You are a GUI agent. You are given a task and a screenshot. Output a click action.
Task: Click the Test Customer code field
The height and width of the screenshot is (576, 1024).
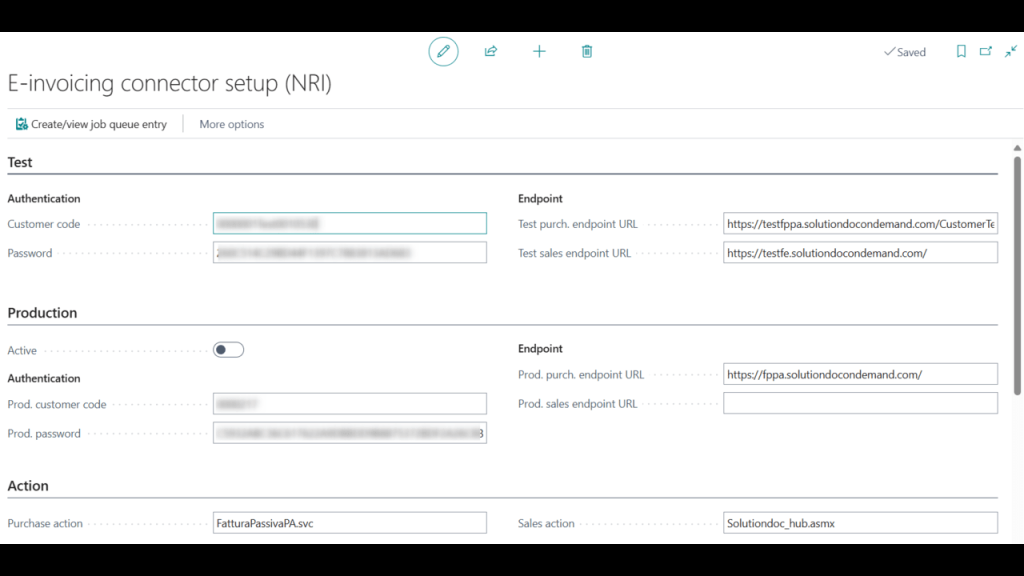click(x=350, y=224)
